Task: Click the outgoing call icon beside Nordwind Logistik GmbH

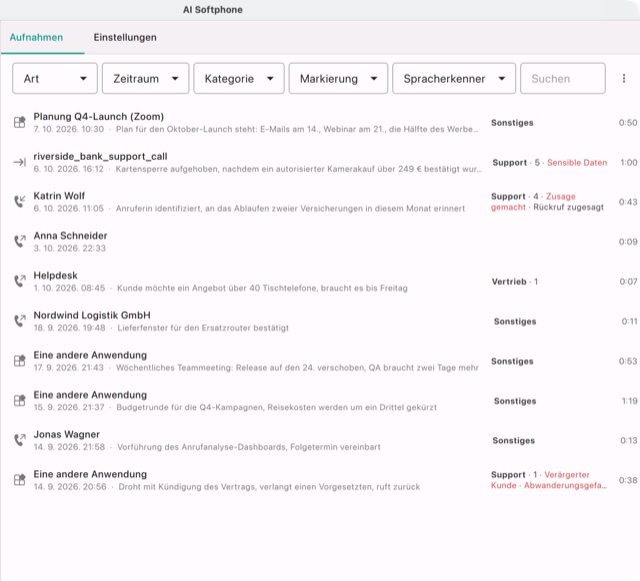Action: pos(20,321)
